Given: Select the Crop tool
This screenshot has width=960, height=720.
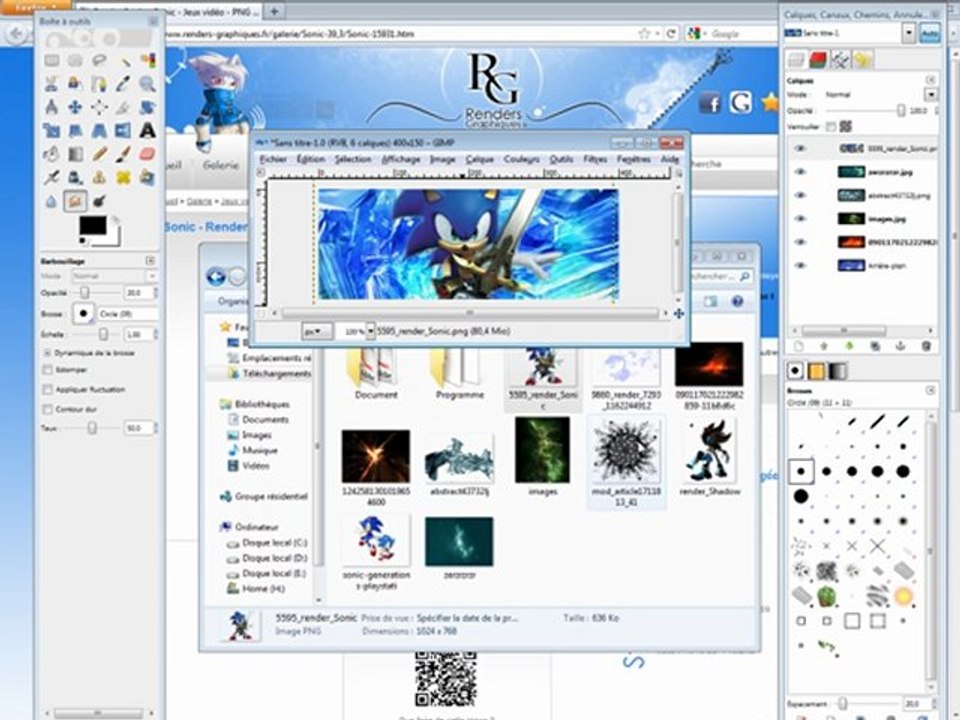Looking at the screenshot, I should coord(123,107).
